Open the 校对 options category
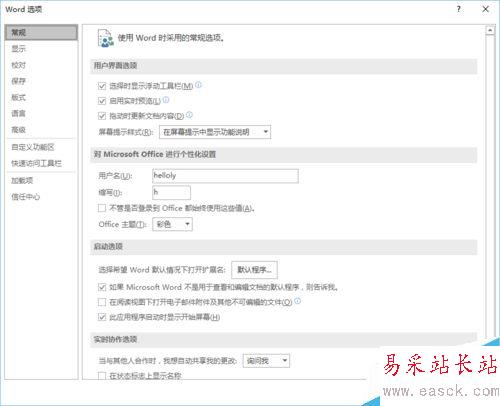The width and height of the screenshot is (500, 406). (x=19, y=65)
